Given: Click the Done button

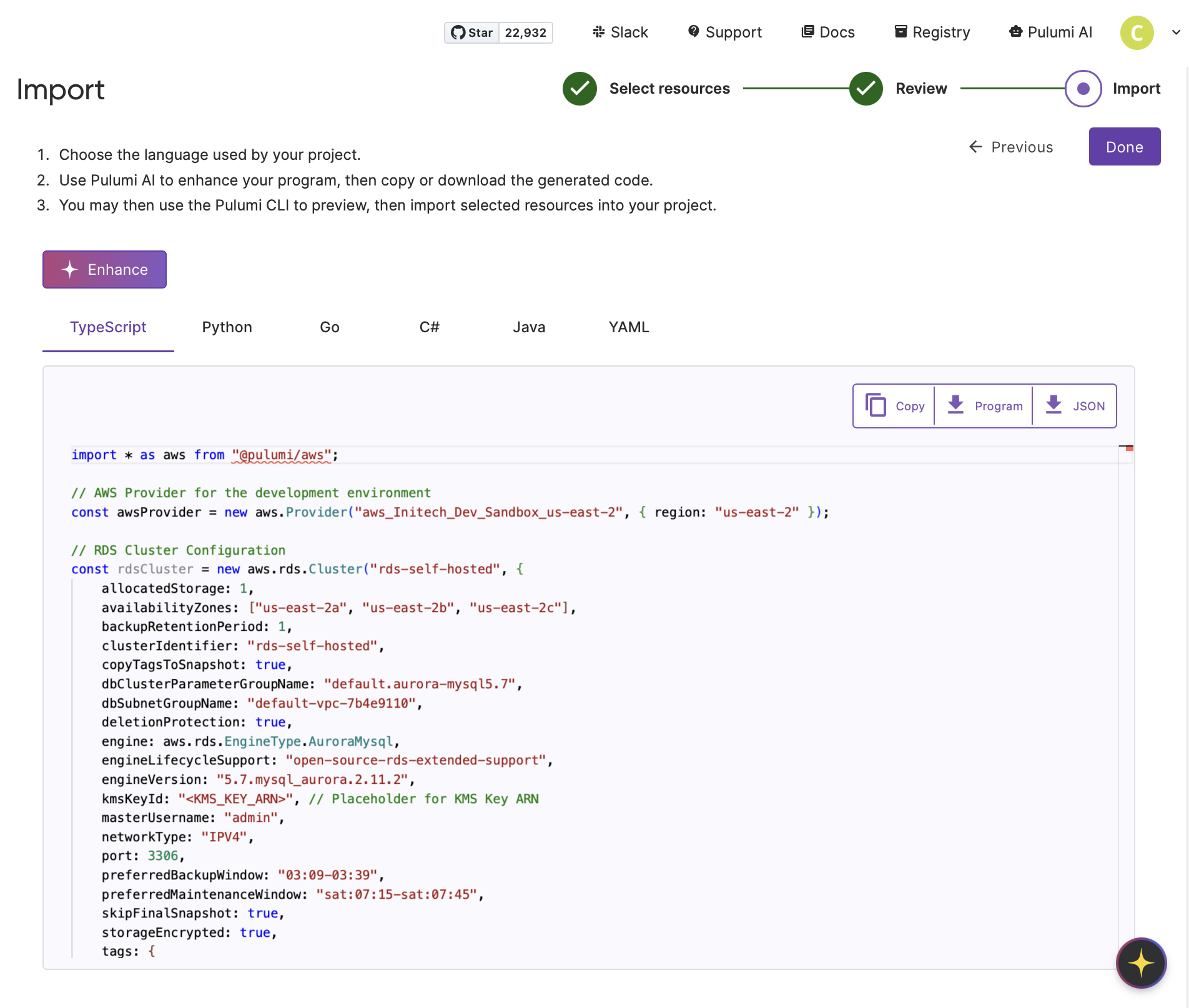Looking at the screenshot, I should click(1124, 147).
